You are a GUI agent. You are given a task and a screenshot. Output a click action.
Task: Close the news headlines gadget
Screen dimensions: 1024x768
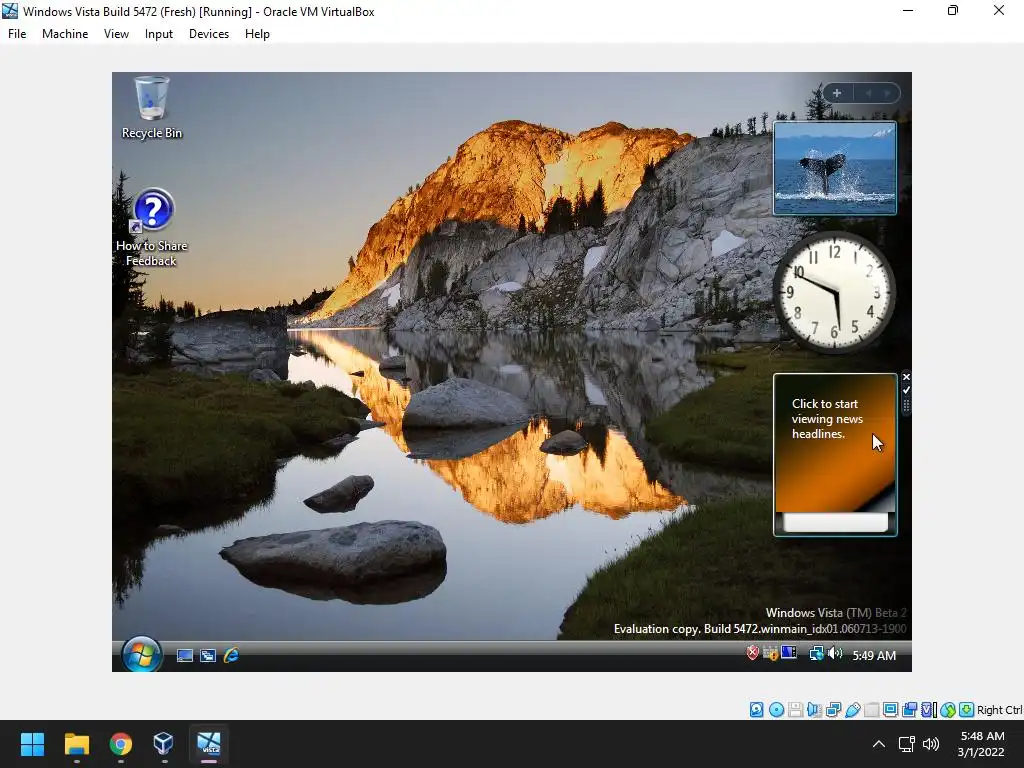[906, 377]
